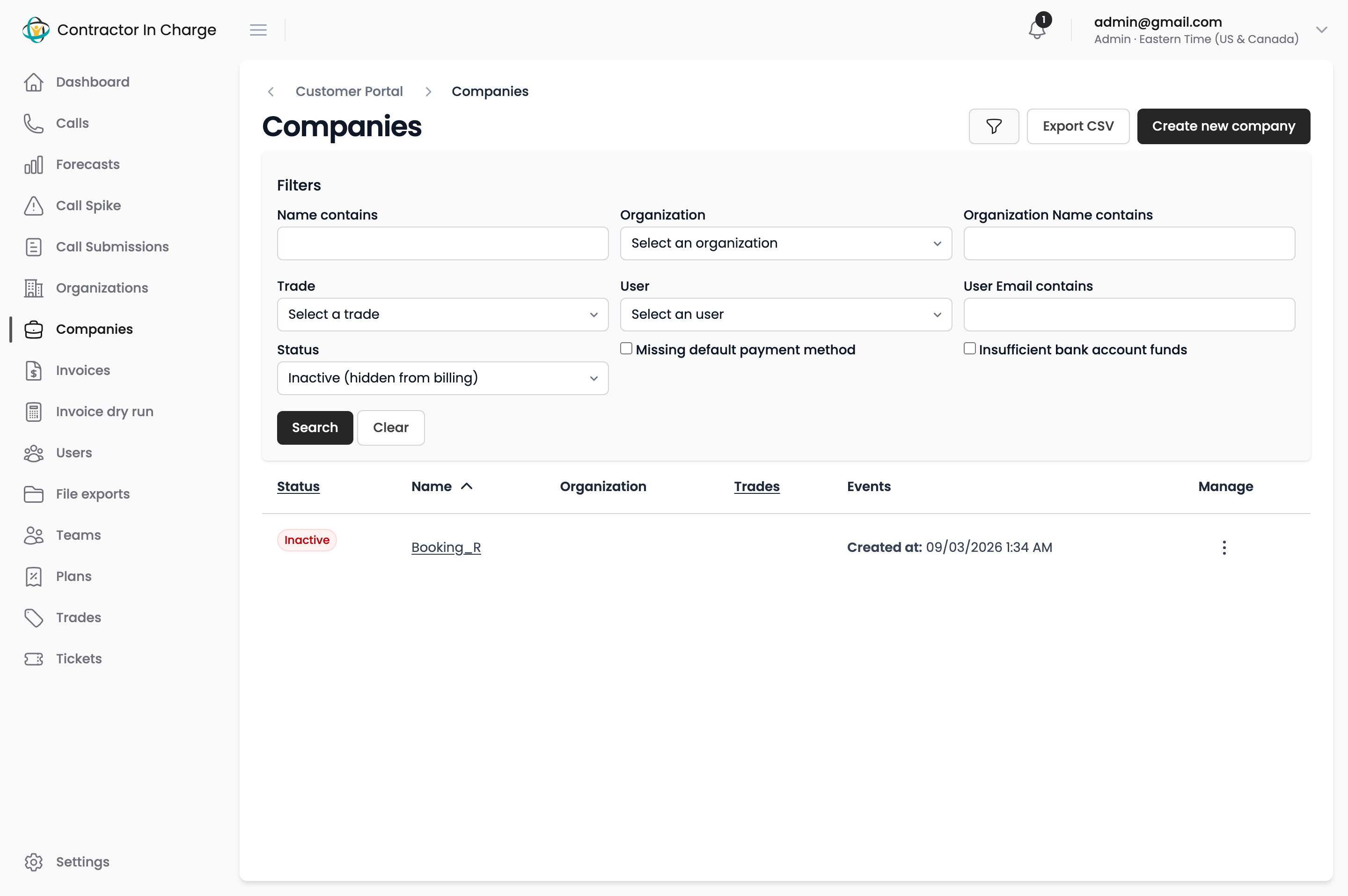Screen dimensions: 1348x896
Task: Sort by the Status column header
Action: [x=298, y=486]
